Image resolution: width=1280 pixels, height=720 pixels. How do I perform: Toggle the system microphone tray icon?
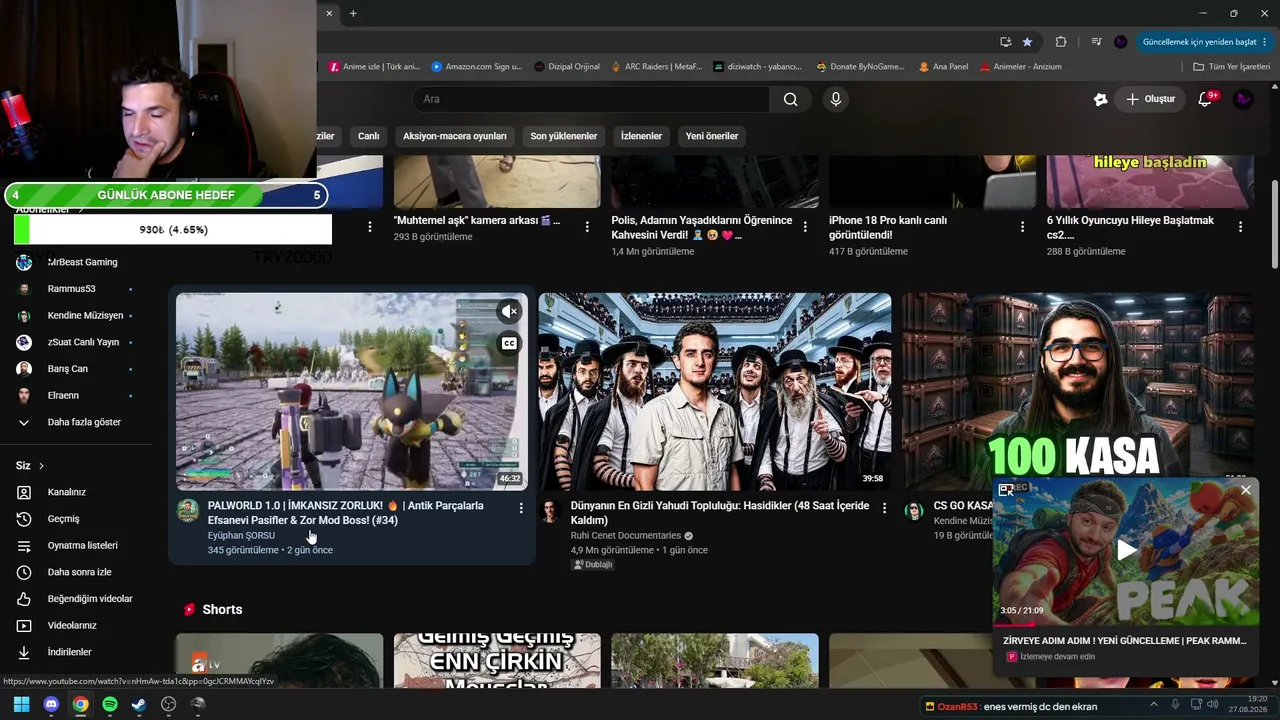1175,705
